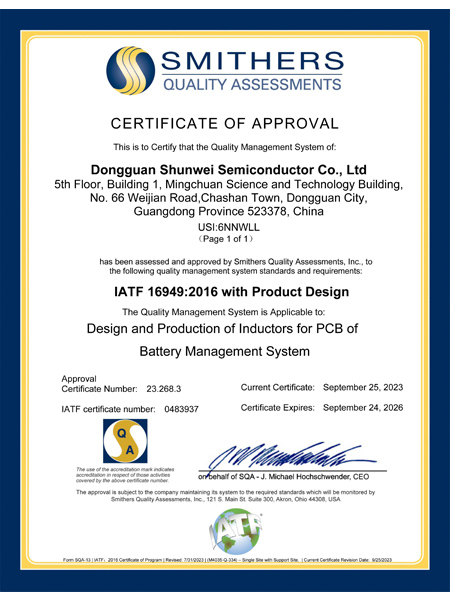
Task: Click expiry date September 24, 2026
Action: tap(363, 408)
